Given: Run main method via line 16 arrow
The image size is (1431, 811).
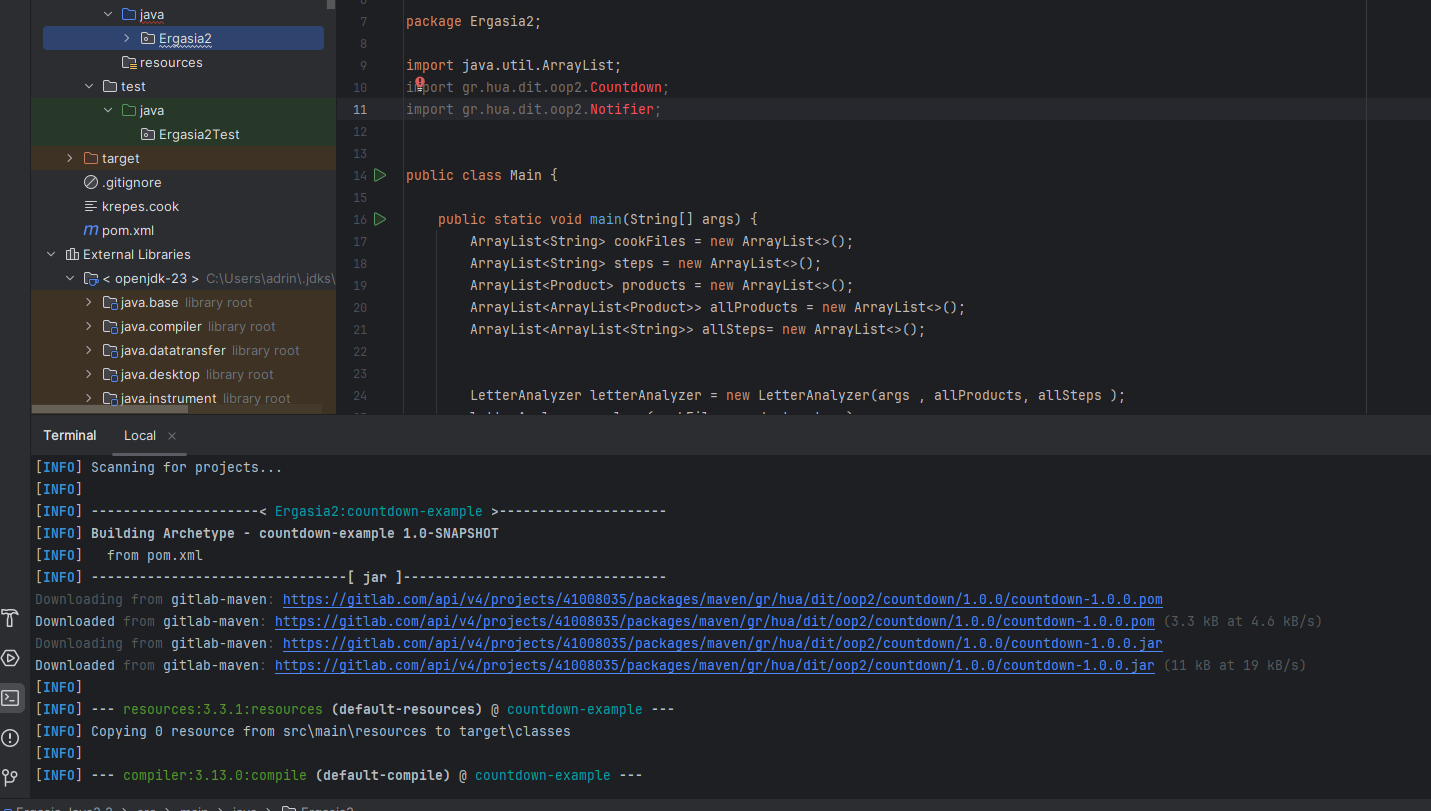Looking at the screenshot, I should point(380,219).
